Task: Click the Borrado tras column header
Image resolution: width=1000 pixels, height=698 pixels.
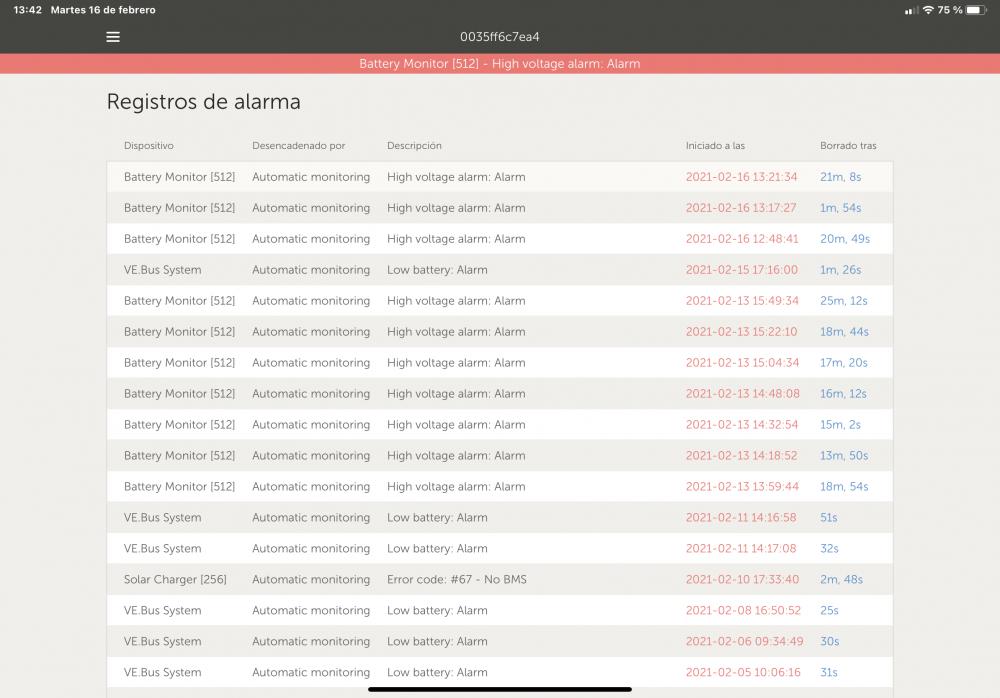Action: (848, 145)
